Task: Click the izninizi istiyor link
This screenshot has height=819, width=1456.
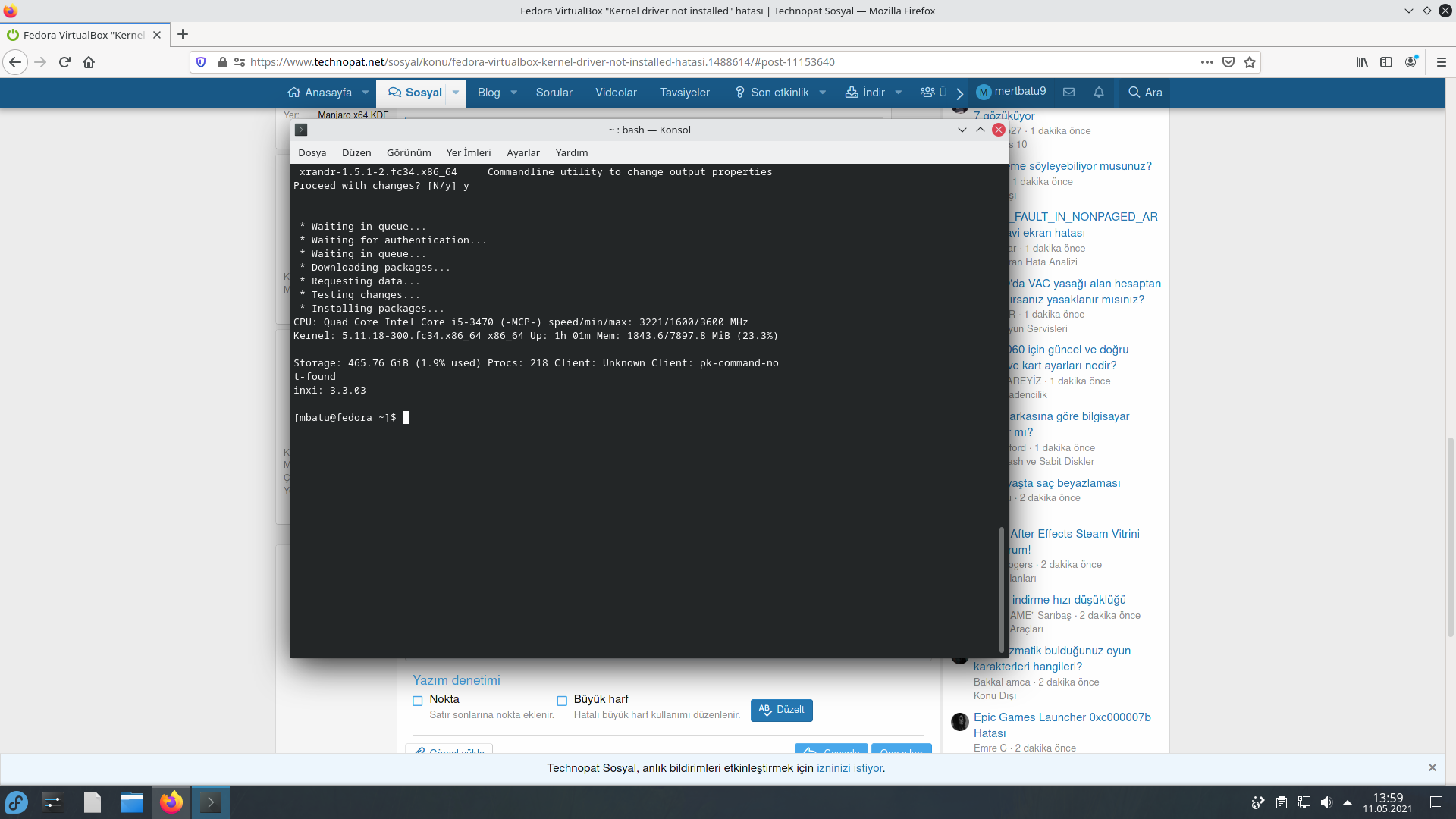Action: 849,768
